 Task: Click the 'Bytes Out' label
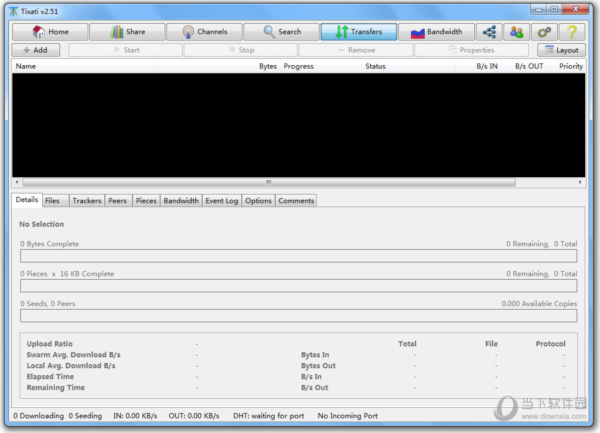pos(318,366)
